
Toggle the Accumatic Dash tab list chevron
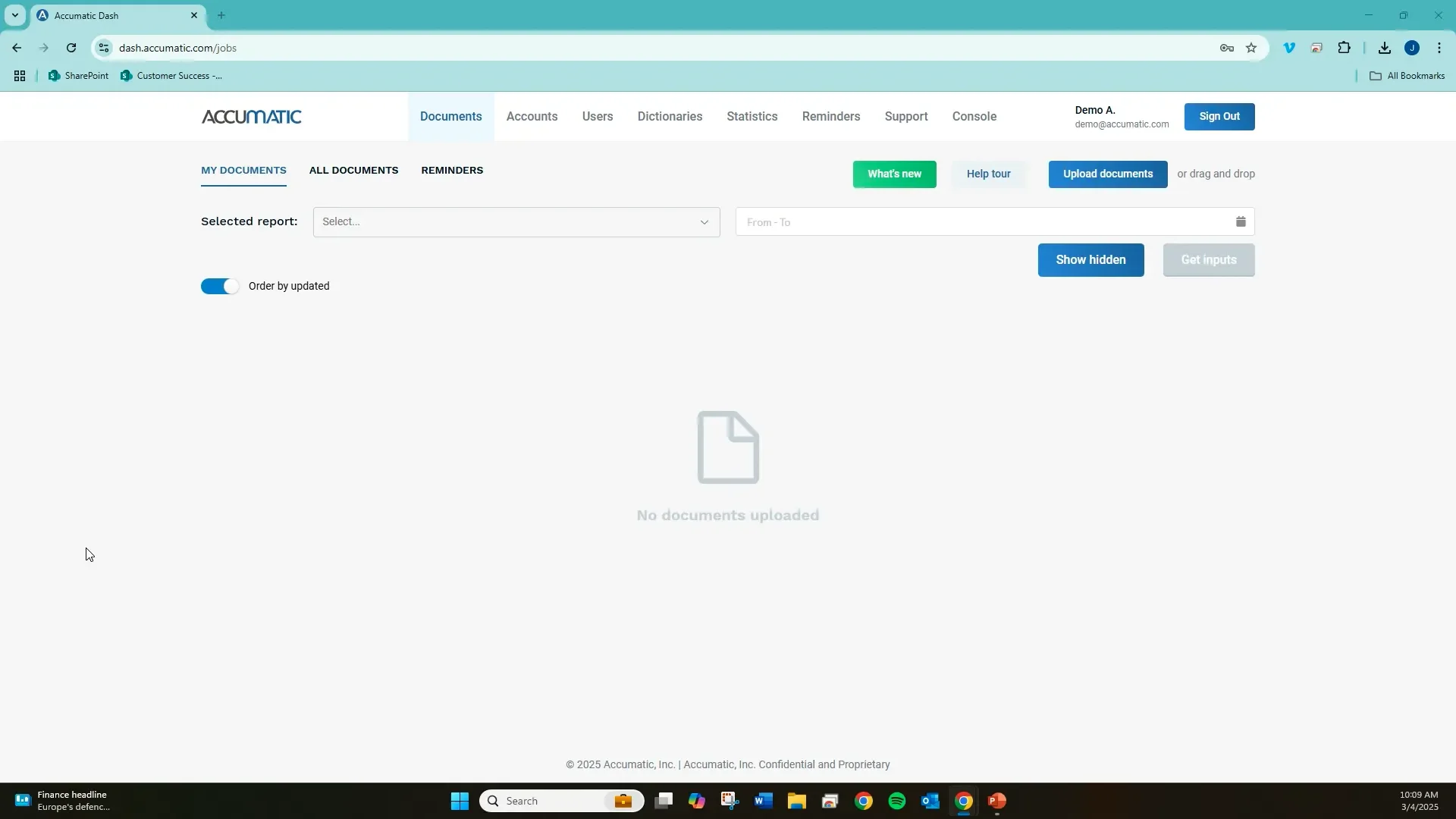point(14,15)
